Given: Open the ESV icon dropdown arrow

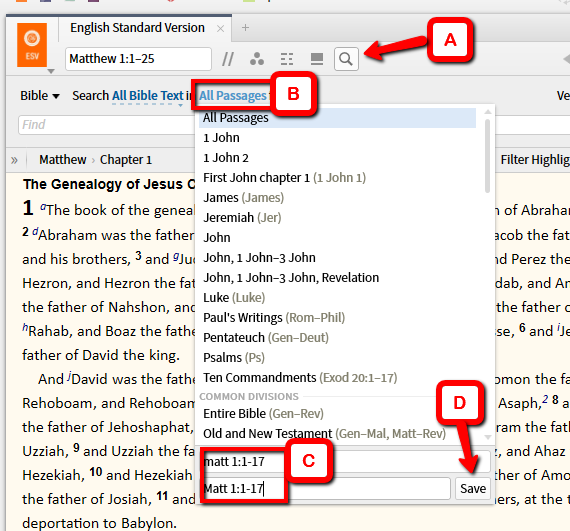Looking at the screenshot, I should pos(51,71).
